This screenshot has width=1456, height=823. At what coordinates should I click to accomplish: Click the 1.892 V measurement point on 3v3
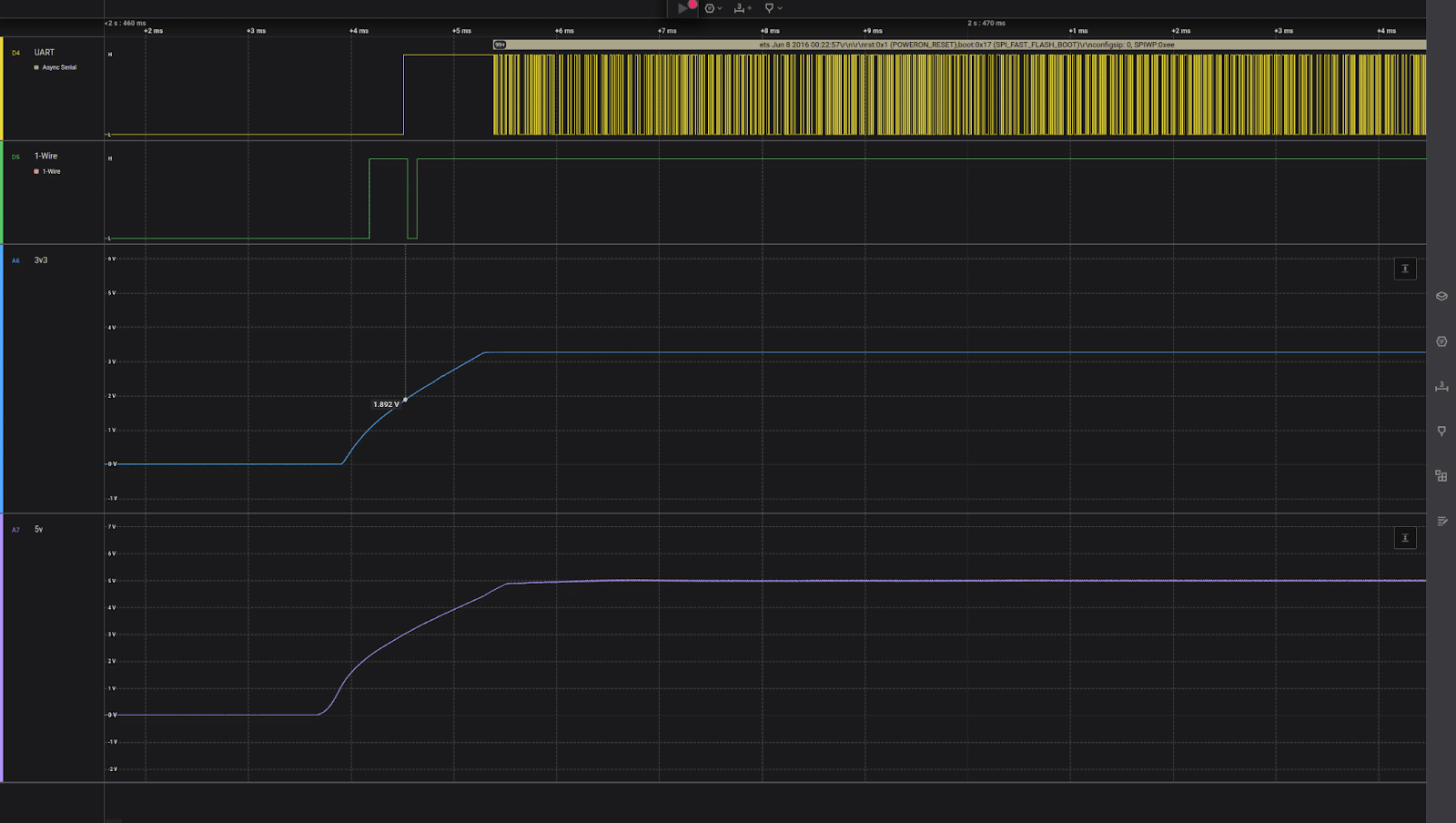[405, 400]
